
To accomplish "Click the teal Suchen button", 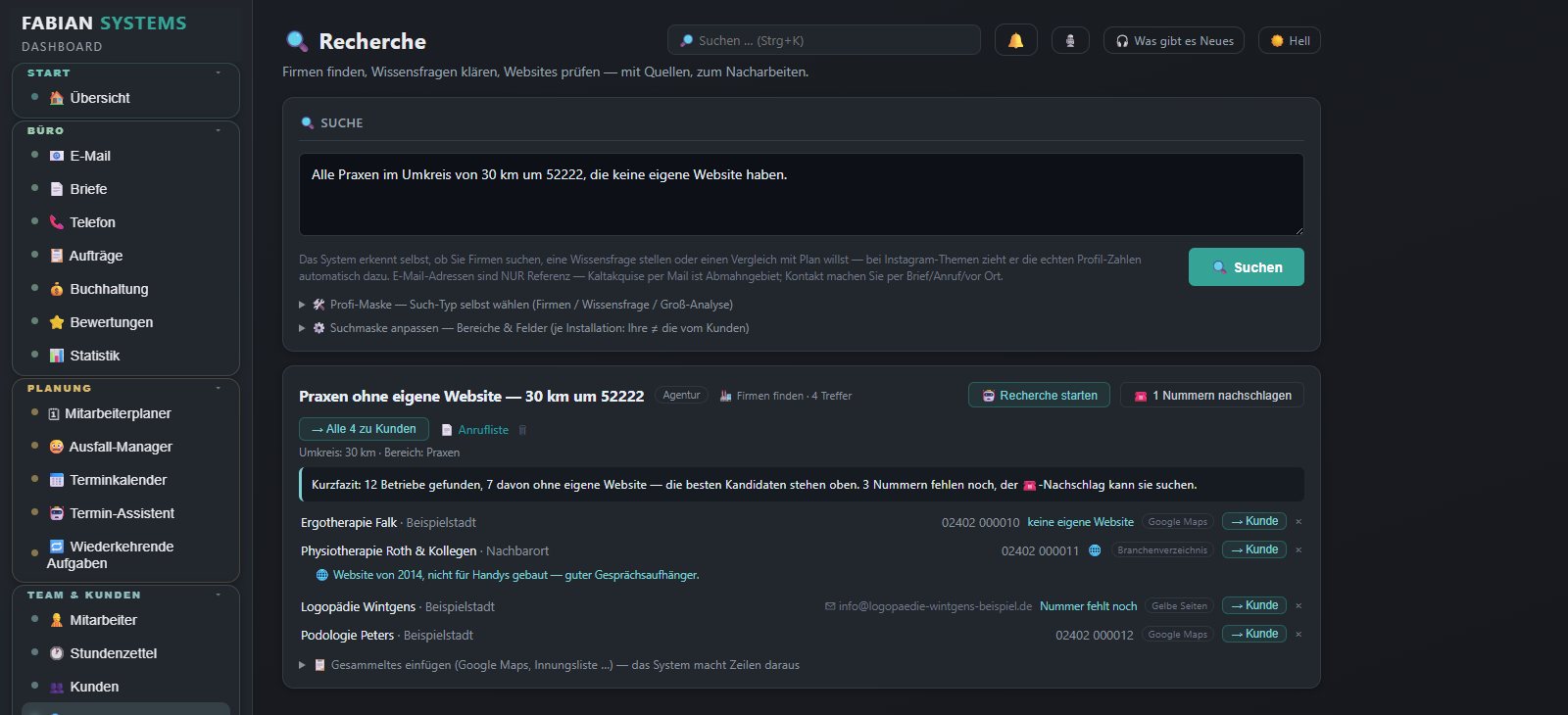I will [1247, 267].
